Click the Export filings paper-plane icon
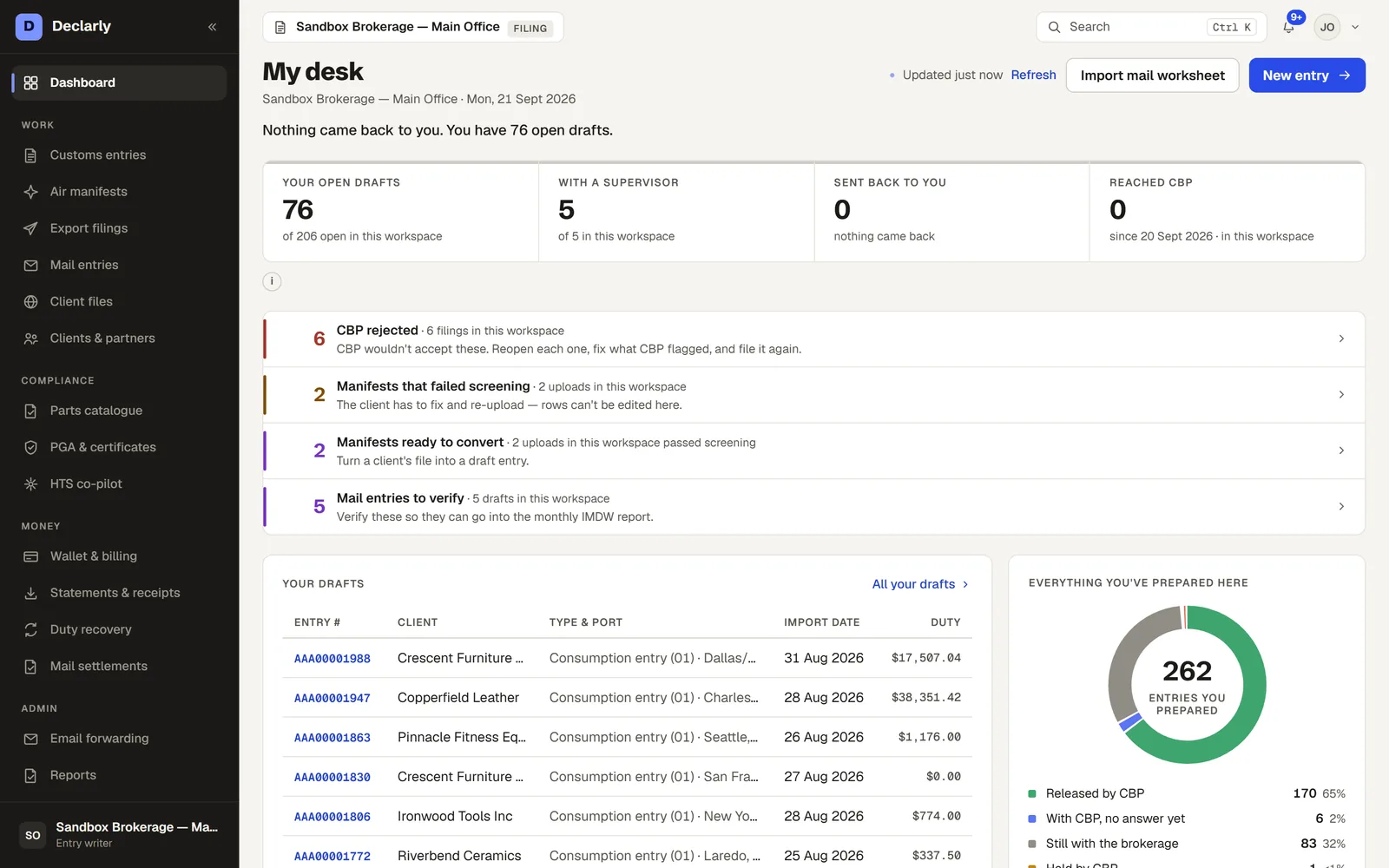This screenshot has width=1389, height=868. [x=30, y=228]
